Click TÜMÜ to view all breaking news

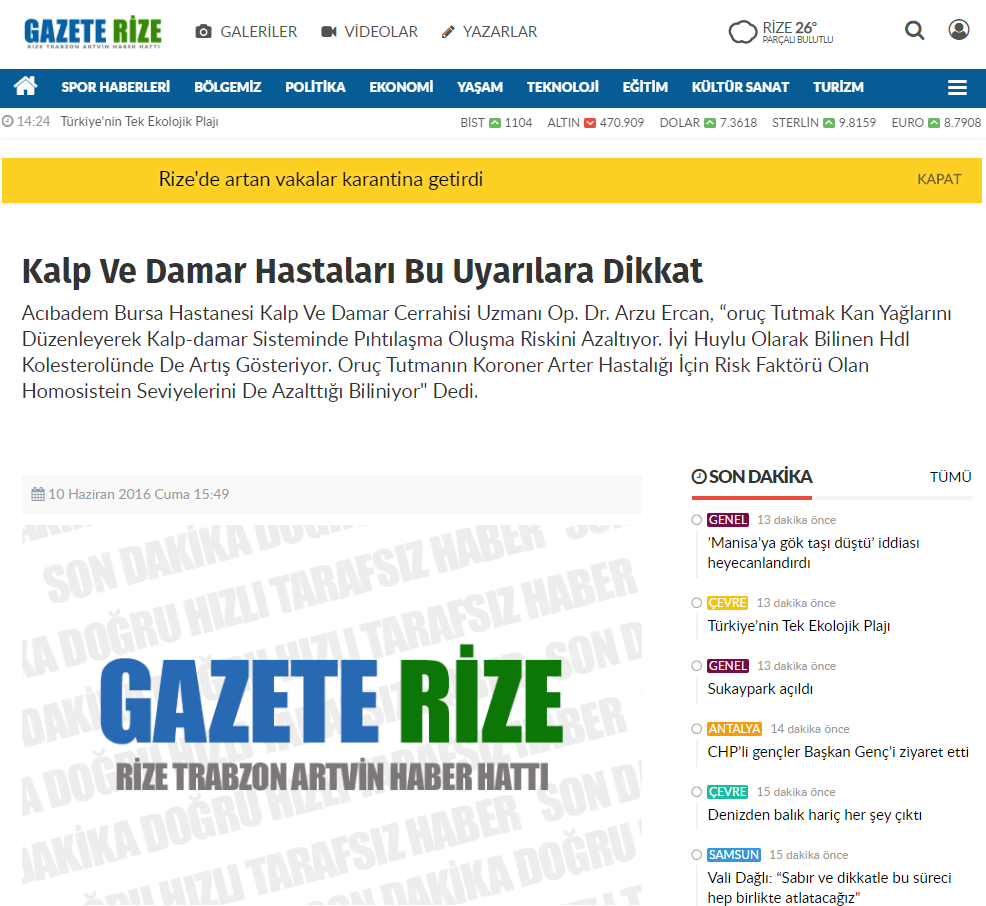pos(950,477)
